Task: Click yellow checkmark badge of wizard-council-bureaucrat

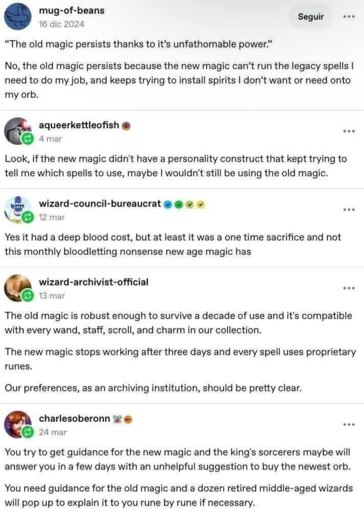Action: [x=200, y=204]
